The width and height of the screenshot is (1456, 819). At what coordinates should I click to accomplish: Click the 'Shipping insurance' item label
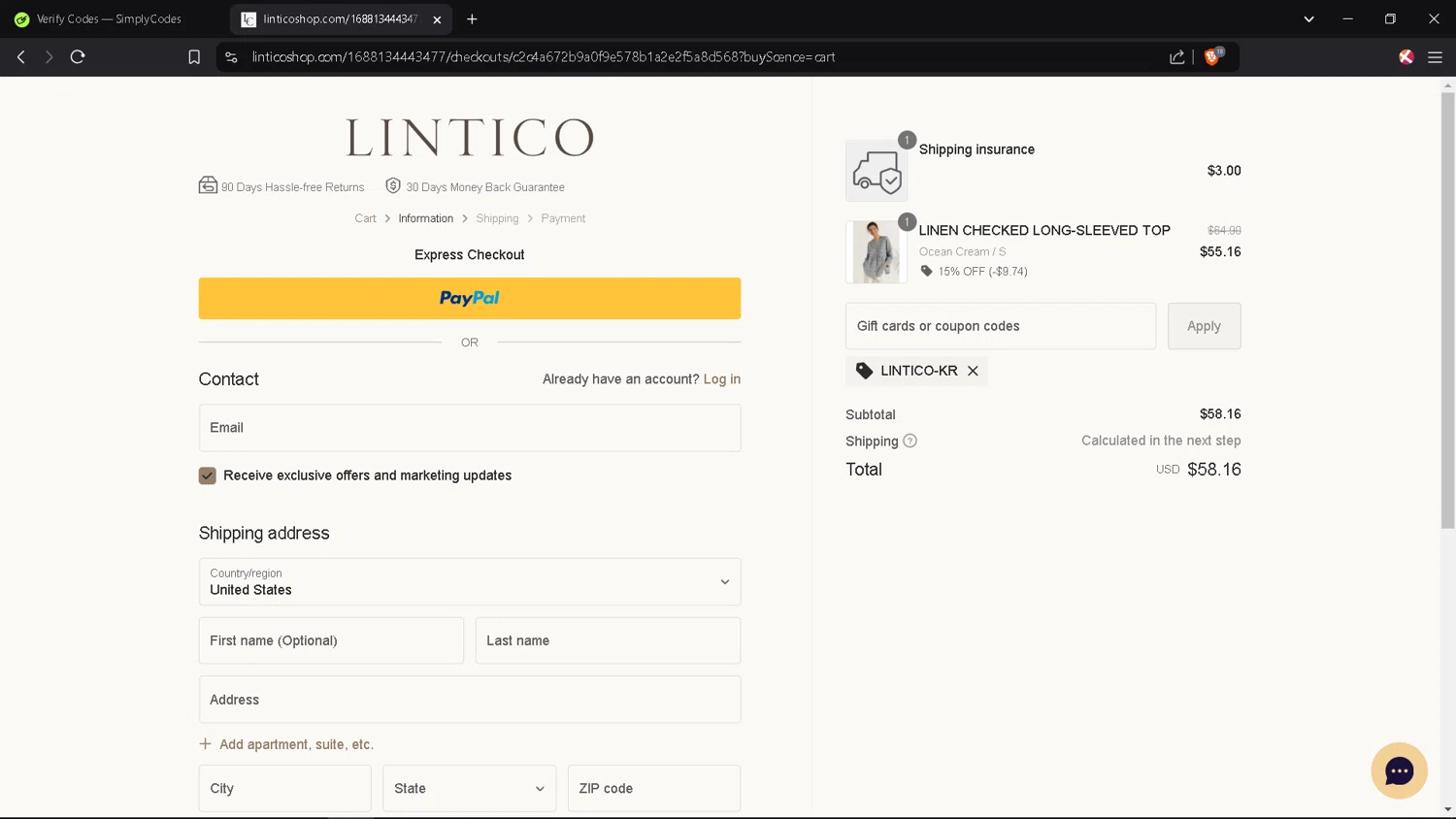[976, 149]
